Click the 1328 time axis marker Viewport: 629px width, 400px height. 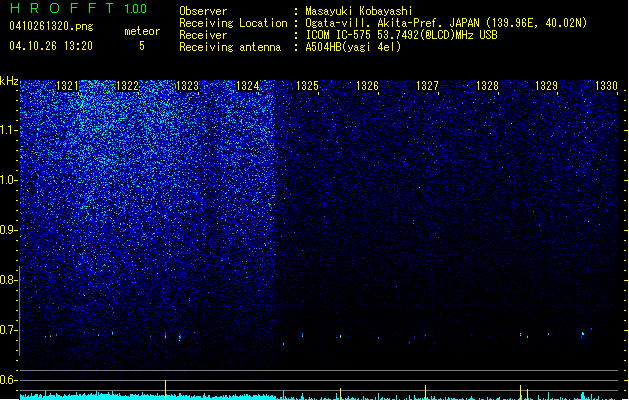point(487,86)
